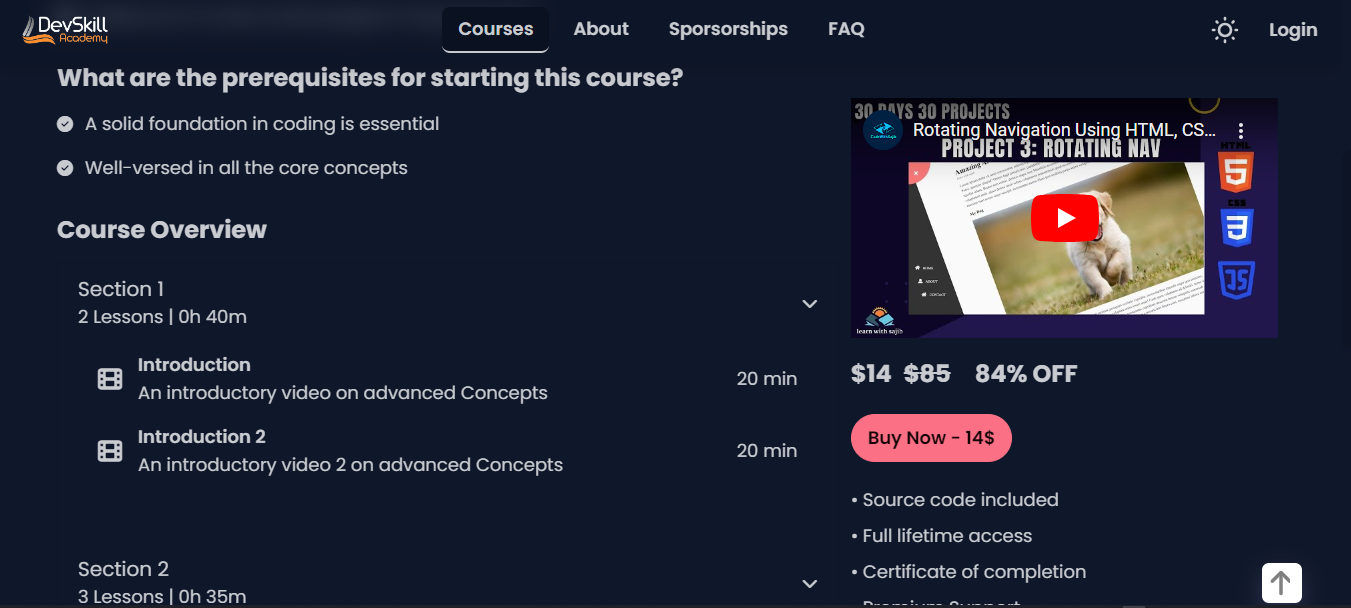Click the Buy Now - 14$ button
Screen dimensions: 1351x608
tap(931, 438)
